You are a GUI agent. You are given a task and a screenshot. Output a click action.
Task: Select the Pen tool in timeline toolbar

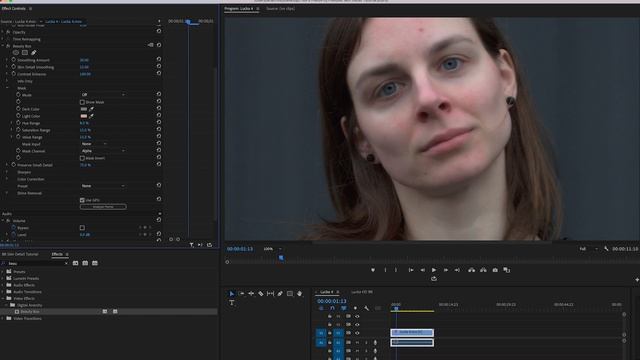280,293
